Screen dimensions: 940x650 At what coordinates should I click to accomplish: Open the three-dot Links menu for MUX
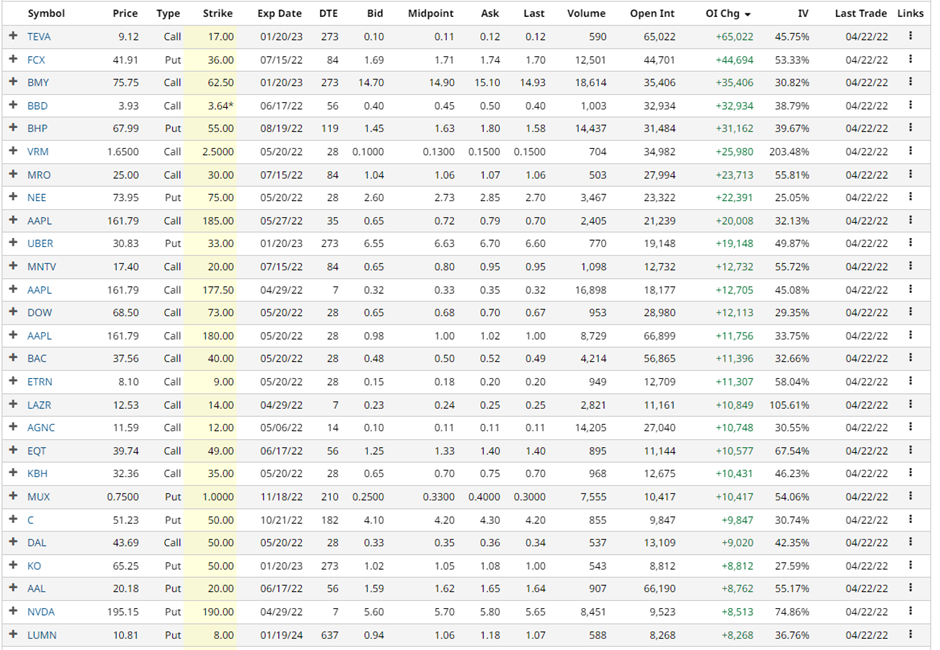(910, 496)
